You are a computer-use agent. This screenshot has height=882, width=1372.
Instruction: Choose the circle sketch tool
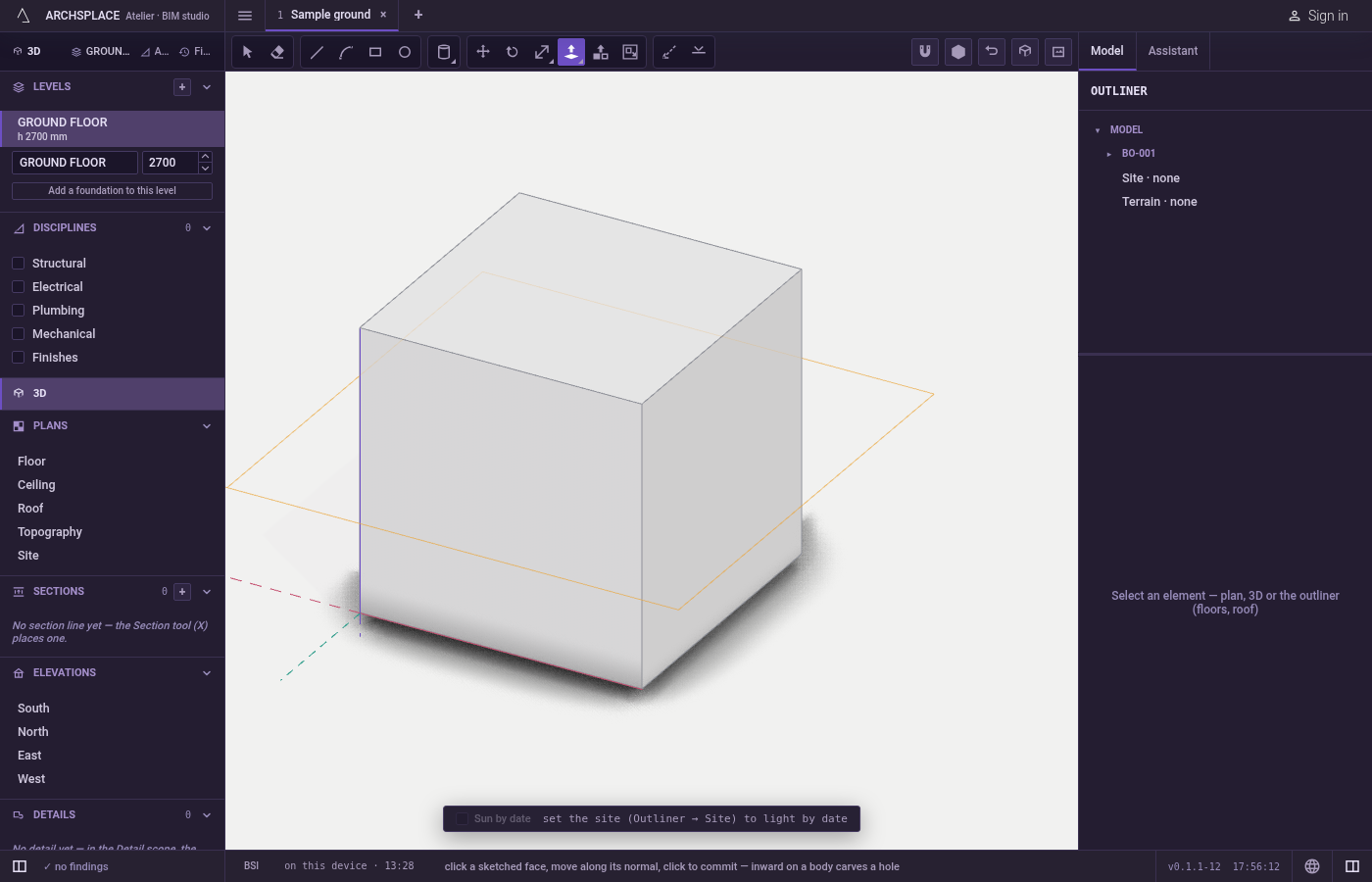point(405,52)
